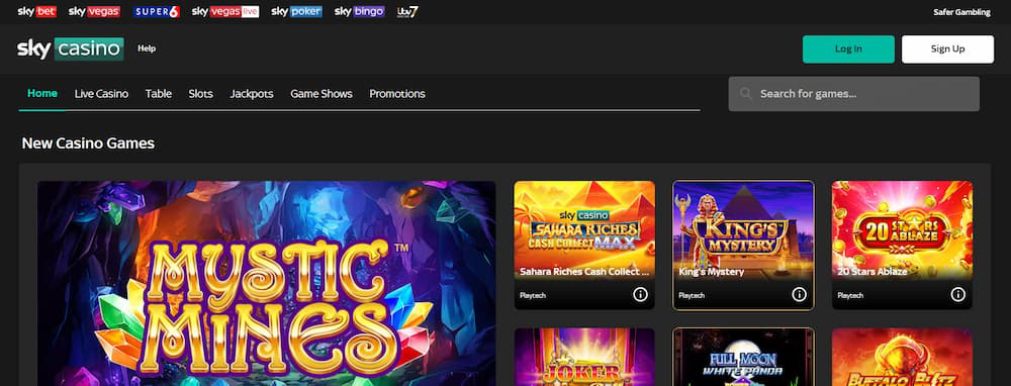Viewport: 1011px width, 386px height.
Task: Show info for King's Mystery game
Action: [x=799, y=294]
